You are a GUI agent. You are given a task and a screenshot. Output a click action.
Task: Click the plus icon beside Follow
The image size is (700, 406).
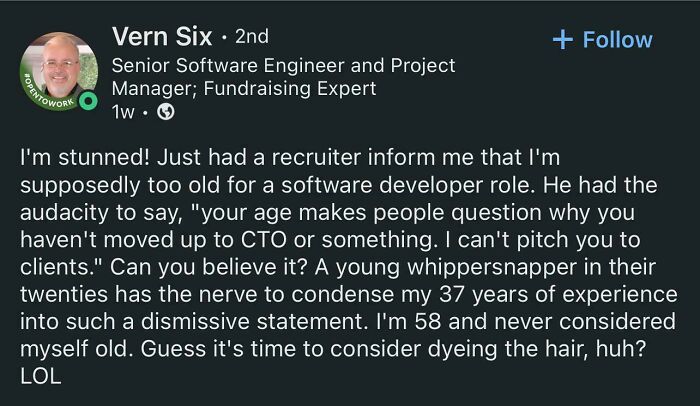pos(564,40)
